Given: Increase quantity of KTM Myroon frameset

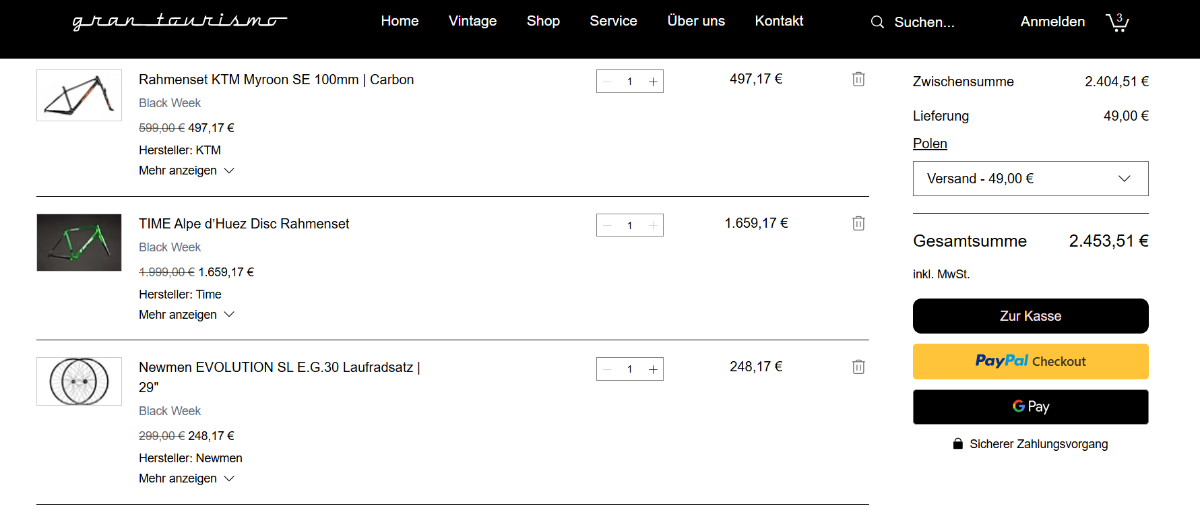Looking at the screenshot, I should point(653,82).
